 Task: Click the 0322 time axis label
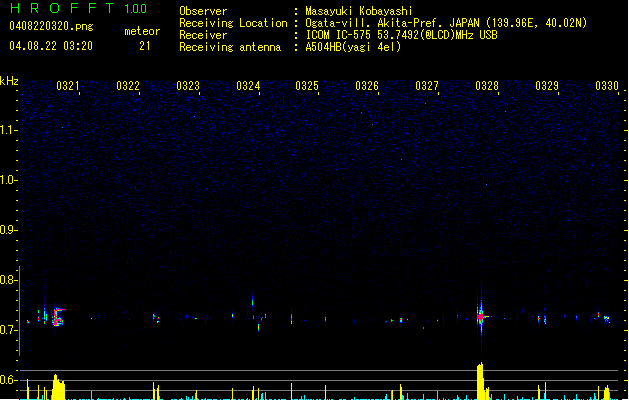click(128, 86)
